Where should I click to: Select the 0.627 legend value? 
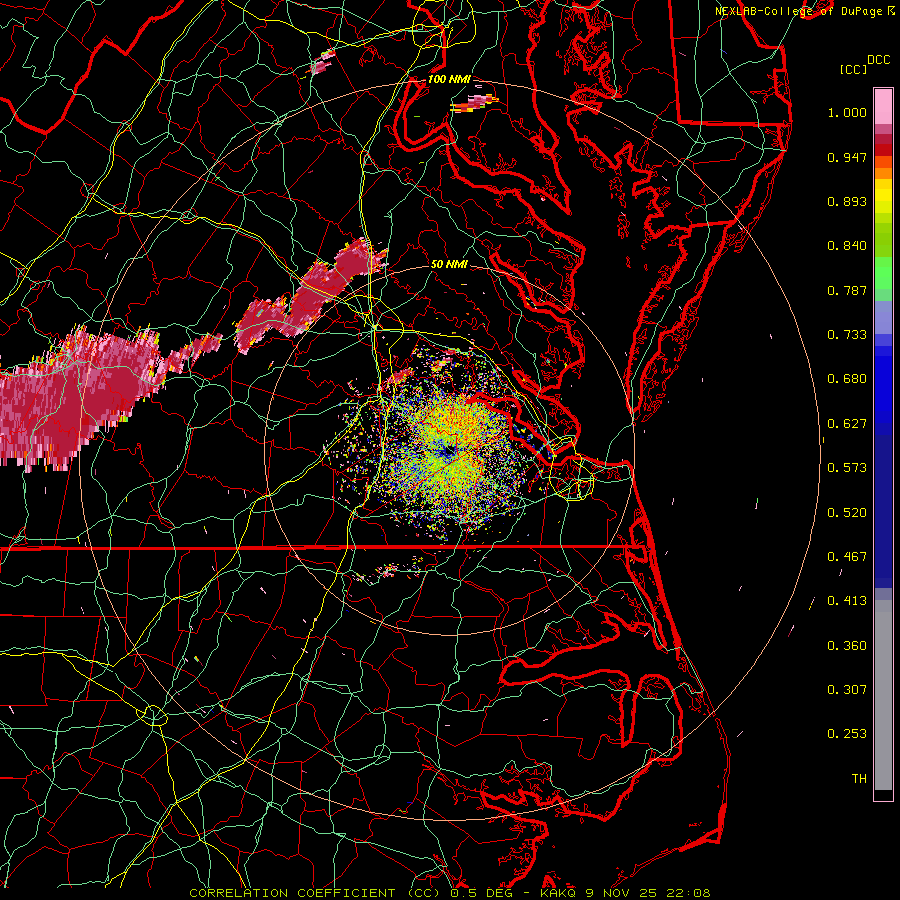coord(847,424)
